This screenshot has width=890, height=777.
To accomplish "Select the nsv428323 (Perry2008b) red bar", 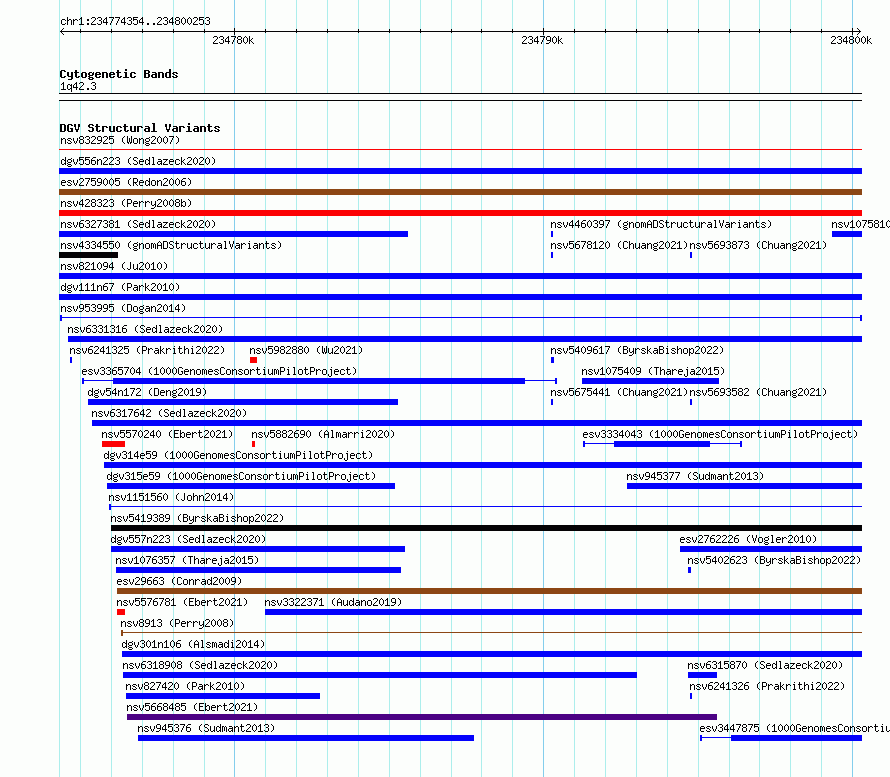I will click(460, 213).
